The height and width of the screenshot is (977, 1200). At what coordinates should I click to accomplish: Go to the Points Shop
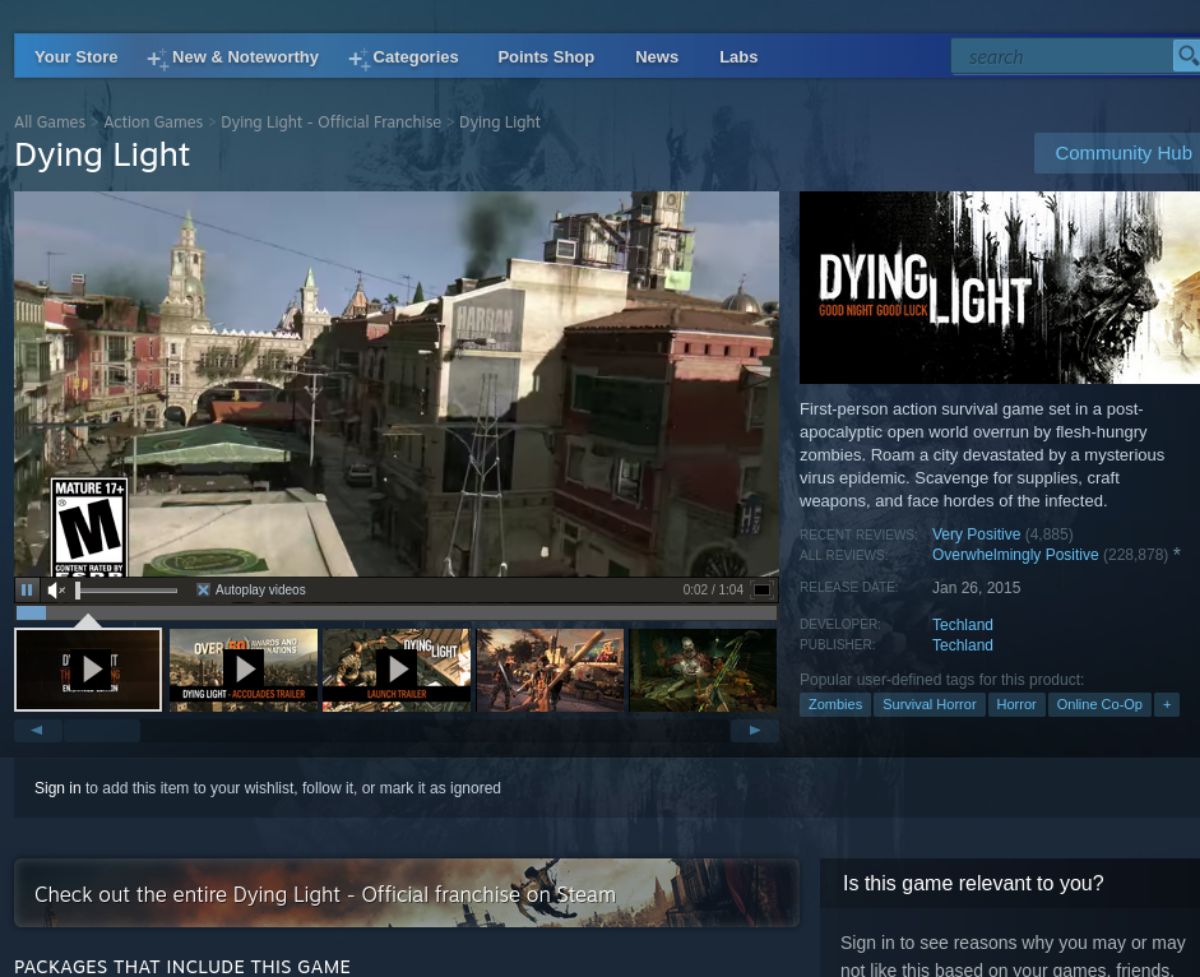[x=545, y=57]
